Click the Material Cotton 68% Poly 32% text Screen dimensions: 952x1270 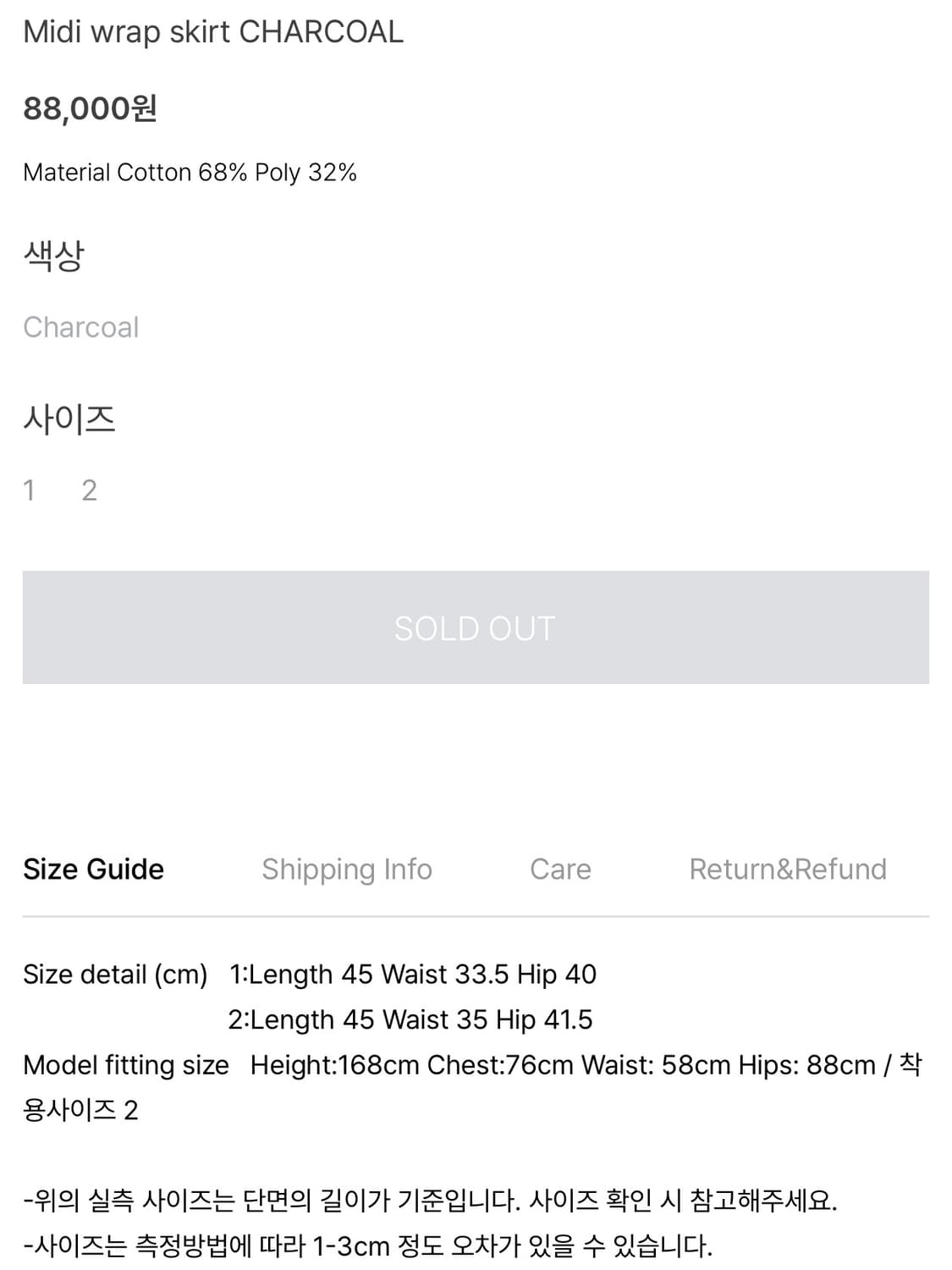click(x=190, y=173)
